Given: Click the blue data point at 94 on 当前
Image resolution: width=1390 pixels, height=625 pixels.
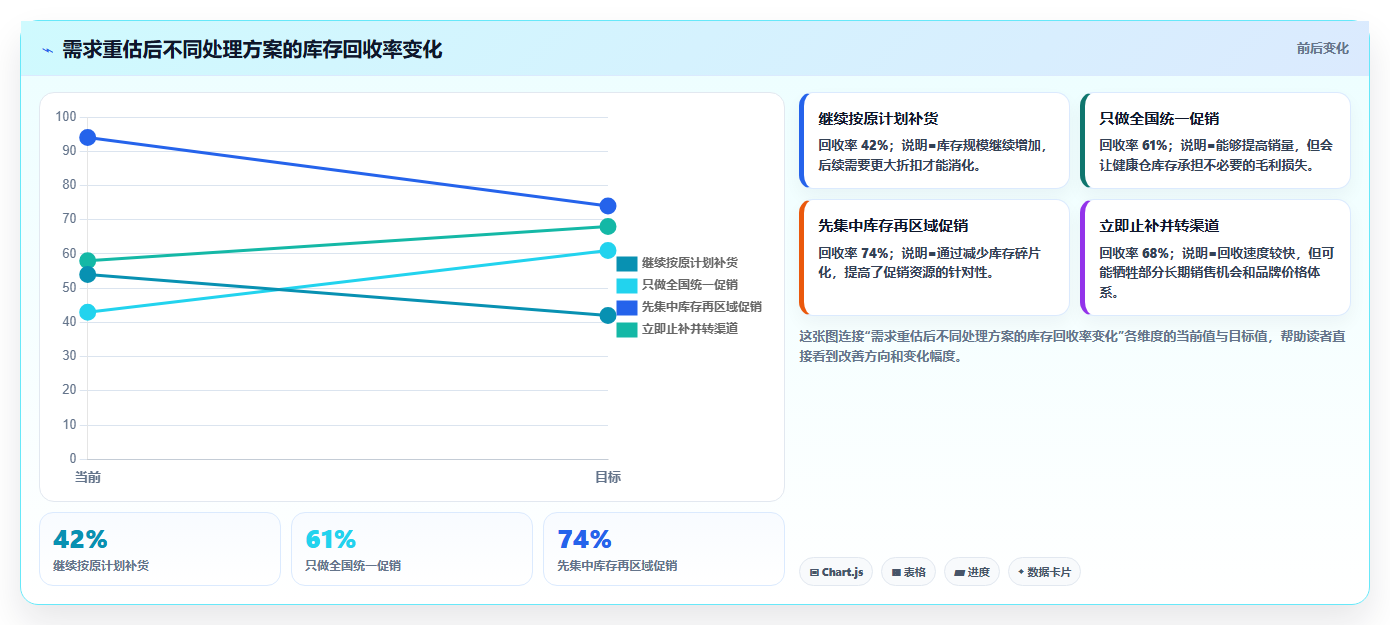Looking at the screenshot, I should [88, 137].
